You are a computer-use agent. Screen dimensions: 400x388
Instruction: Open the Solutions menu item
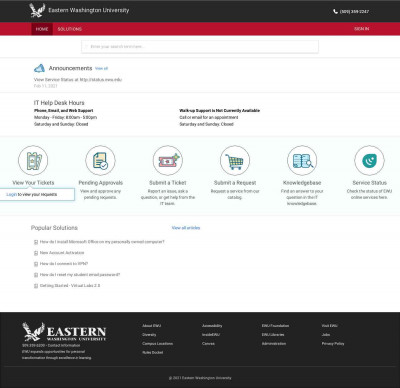(x=70, y=29)
